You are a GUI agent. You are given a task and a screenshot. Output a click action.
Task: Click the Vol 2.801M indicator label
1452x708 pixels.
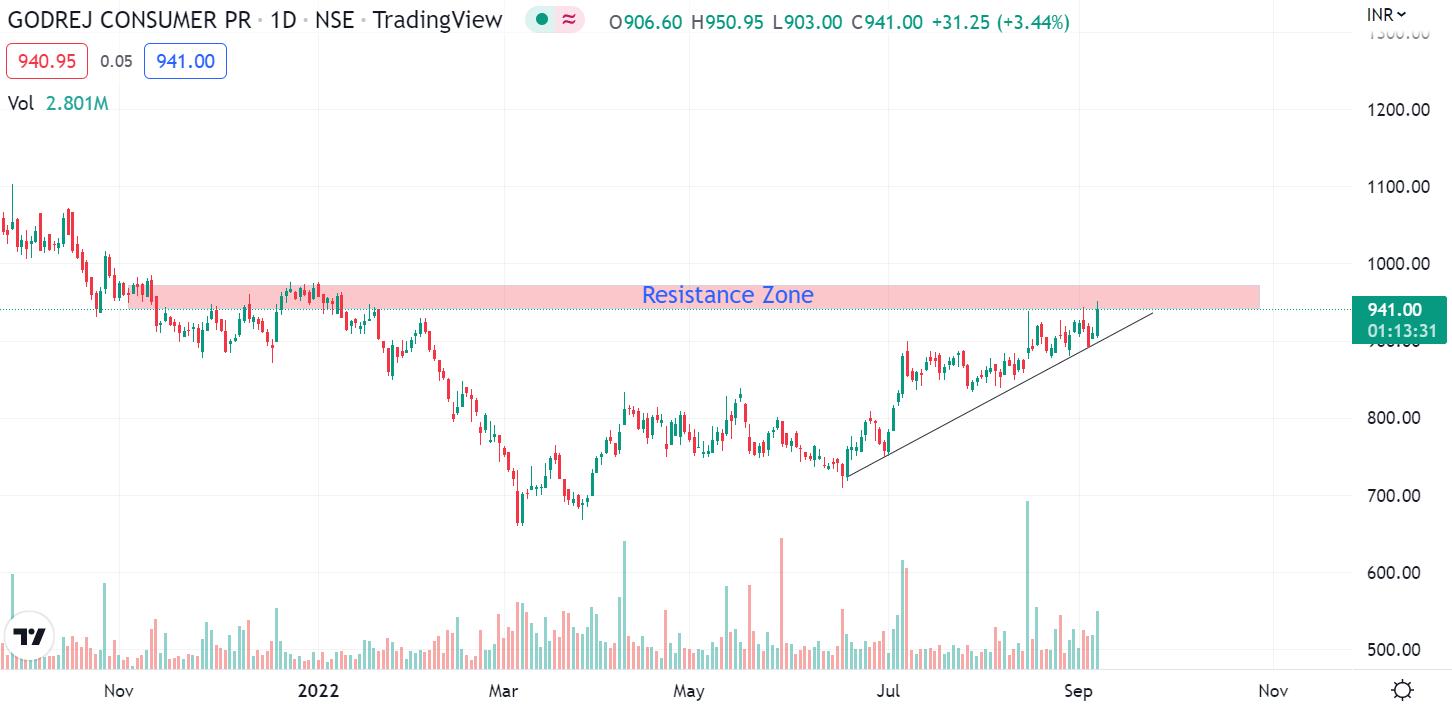point(58,102)
